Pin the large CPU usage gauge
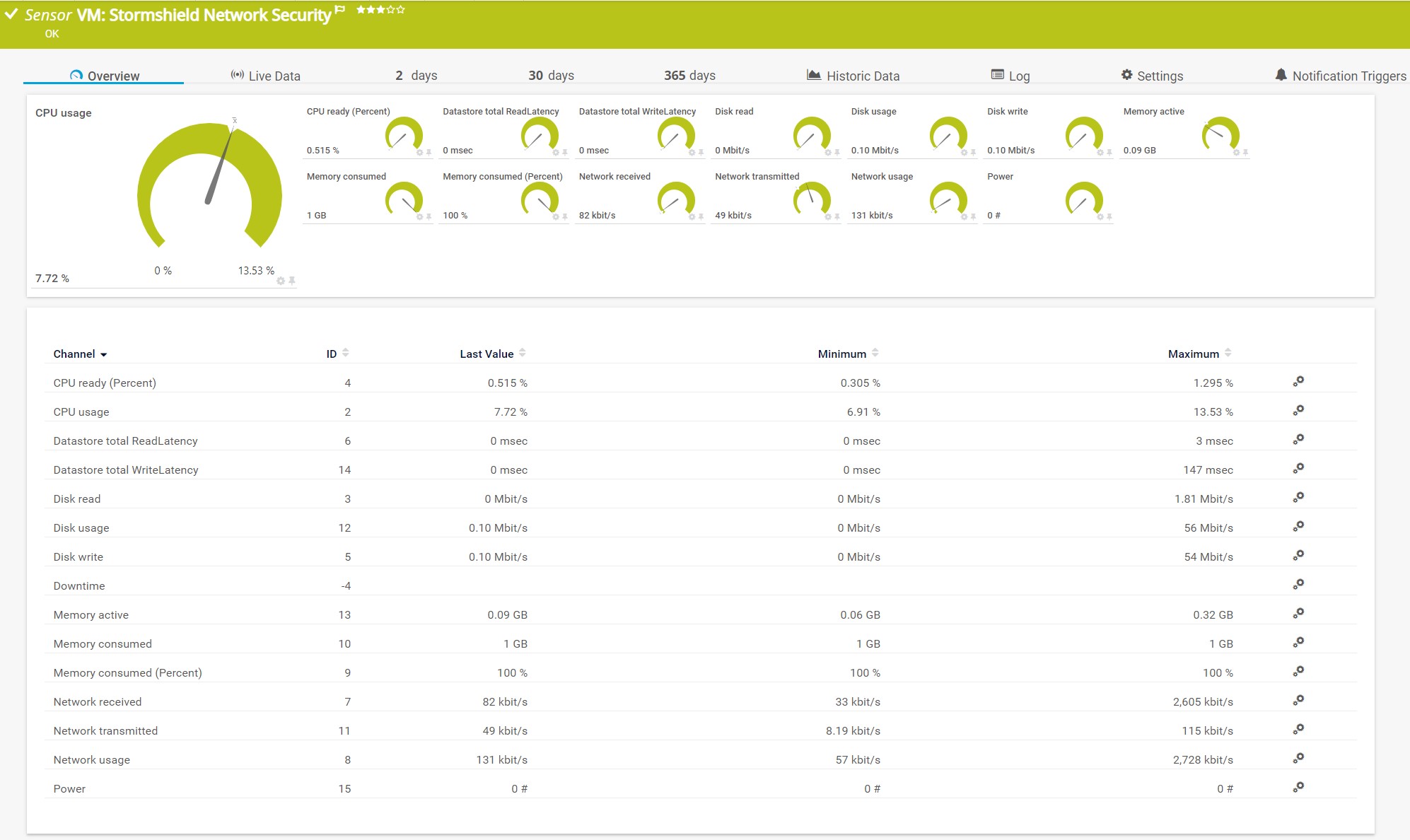This screenshot has height=840, width=1410. tap(292, 281)
